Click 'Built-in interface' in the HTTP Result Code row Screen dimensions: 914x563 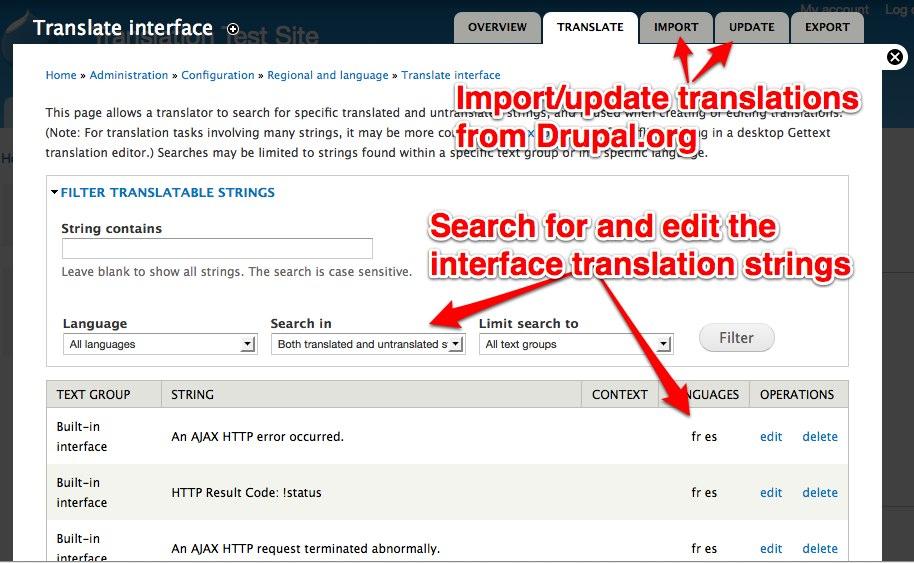[82, 492]
